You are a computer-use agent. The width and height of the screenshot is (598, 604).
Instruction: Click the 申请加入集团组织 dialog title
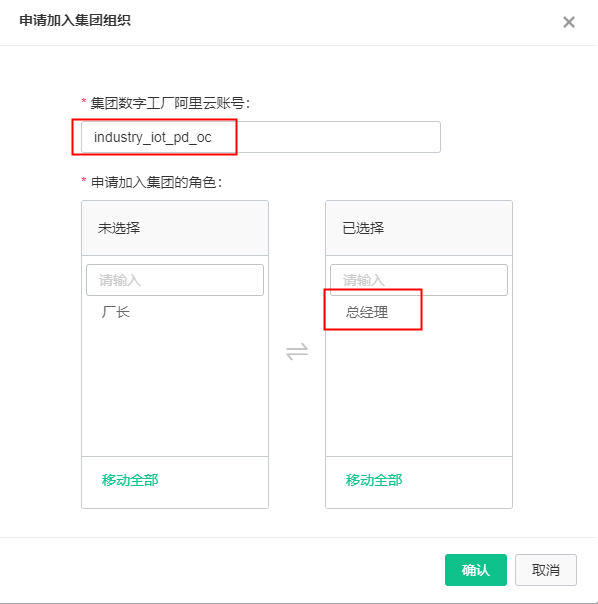pos(75,20)
